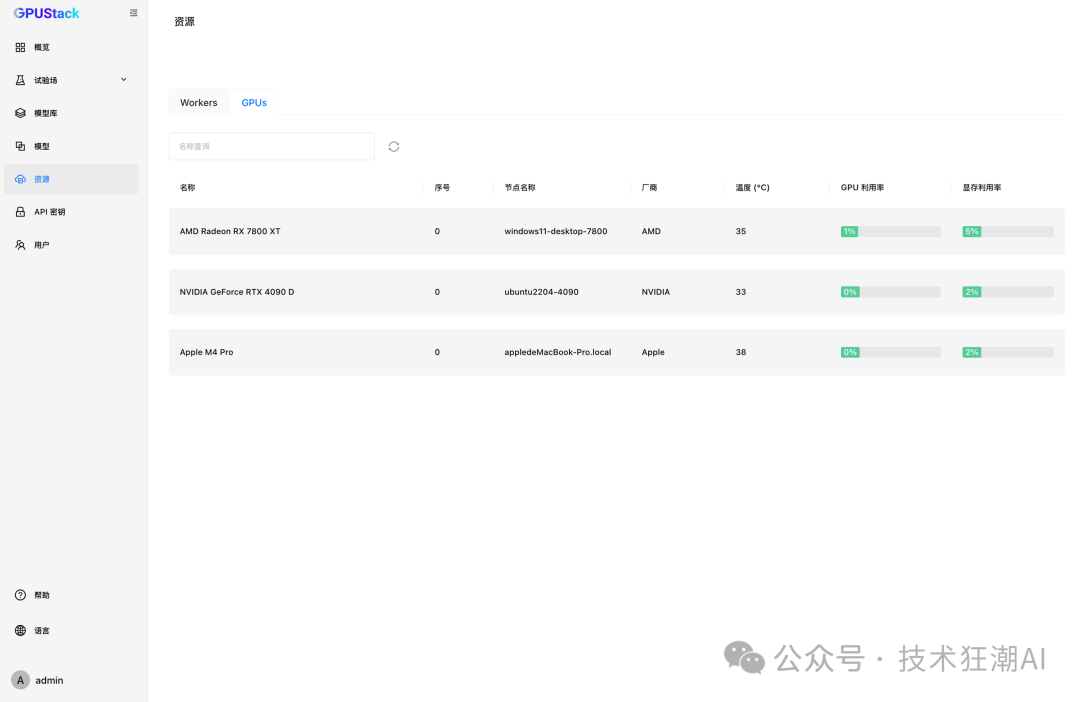This screenshot has height=702, width=1080.
Task: Open the 试验场 flask icon
Action: tap(20, 81)
